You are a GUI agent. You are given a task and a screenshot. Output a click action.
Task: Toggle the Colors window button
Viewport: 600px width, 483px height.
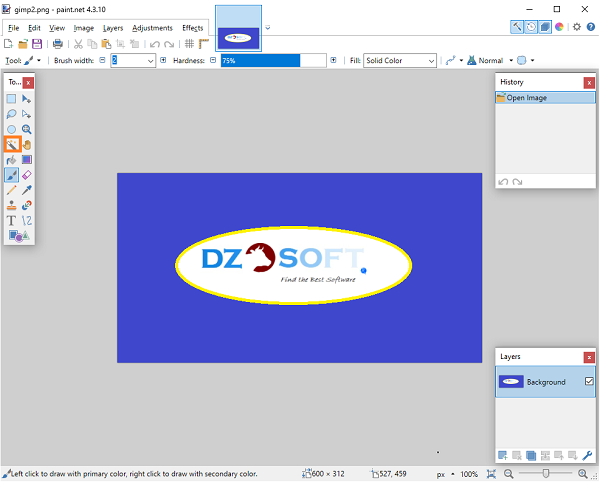pyautogui.click(x=559, y=27)
